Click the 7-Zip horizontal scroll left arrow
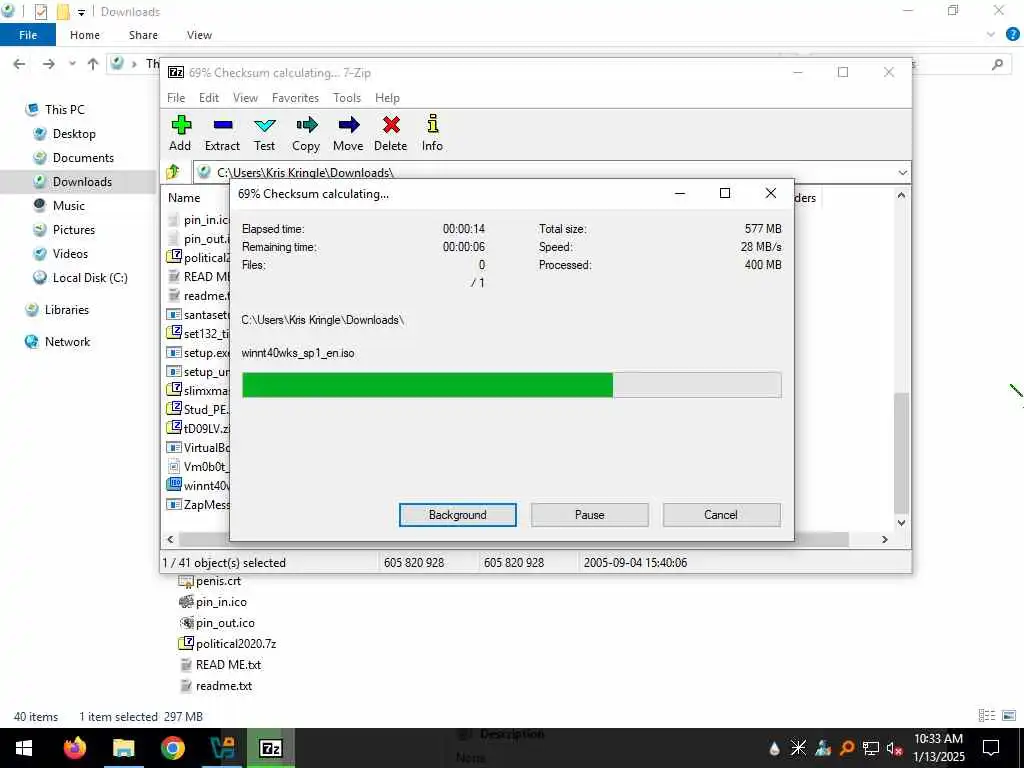 (x=170, y=539)
